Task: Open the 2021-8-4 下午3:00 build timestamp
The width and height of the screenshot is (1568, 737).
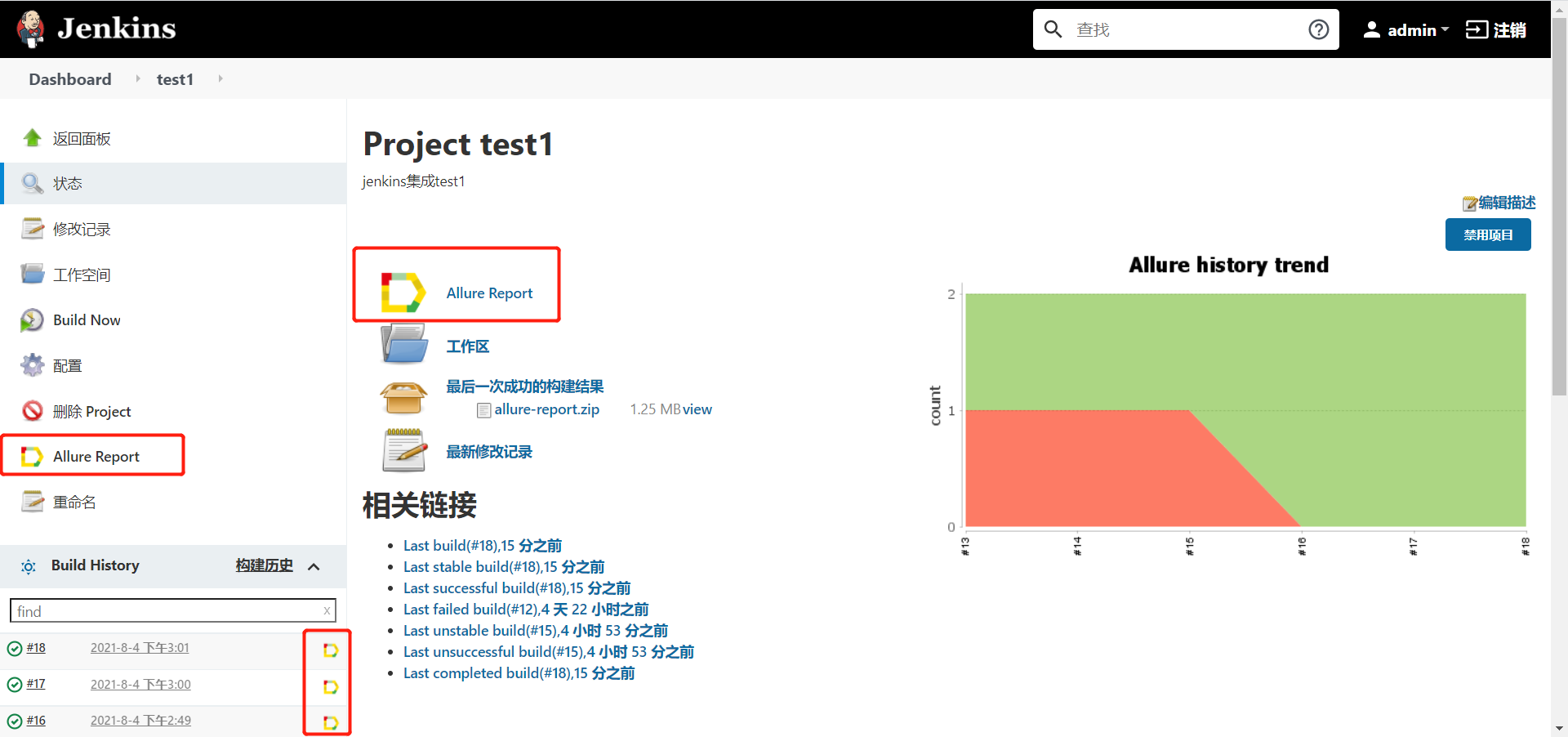Action: pyautogui.click(x=140, y=685)
